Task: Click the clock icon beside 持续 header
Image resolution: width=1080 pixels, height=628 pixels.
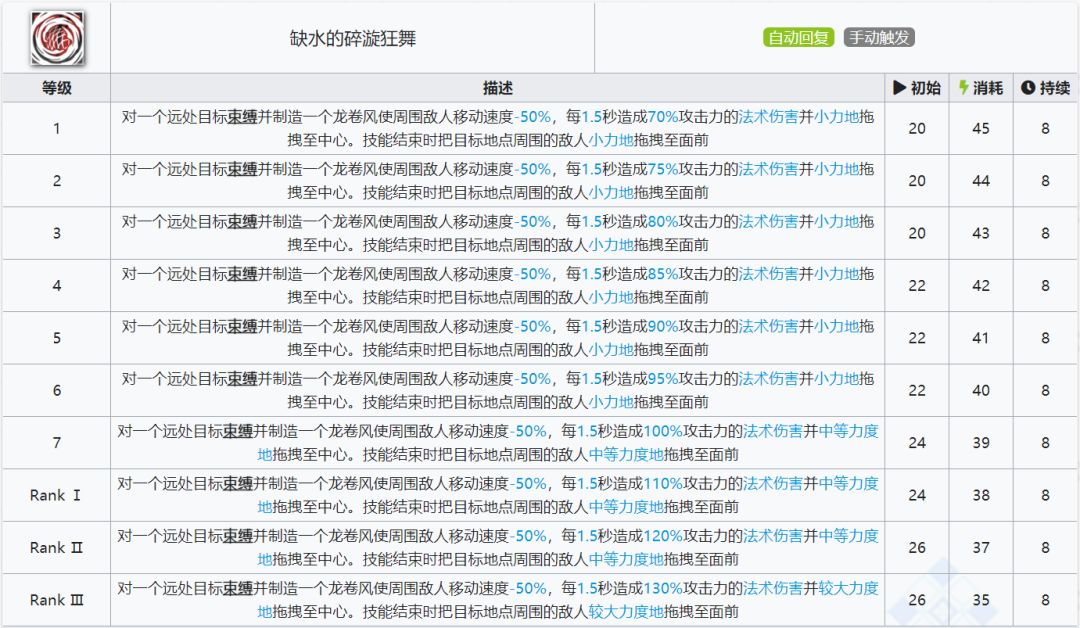Action: coord(1027,88)
